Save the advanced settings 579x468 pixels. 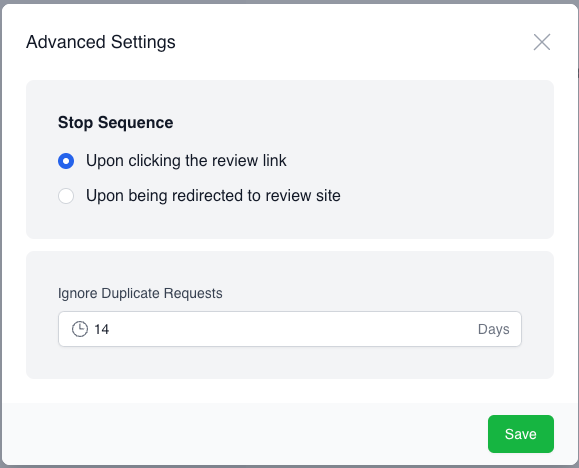521,434
